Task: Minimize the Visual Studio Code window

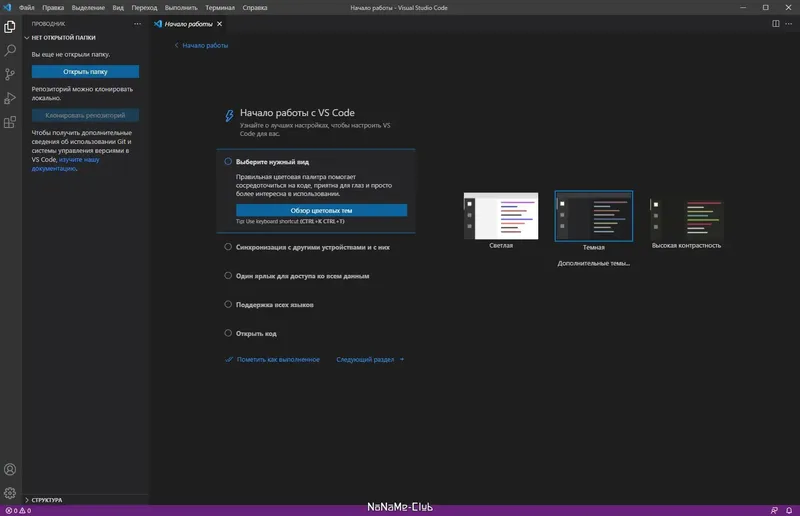Action: [x=743, y=8]
